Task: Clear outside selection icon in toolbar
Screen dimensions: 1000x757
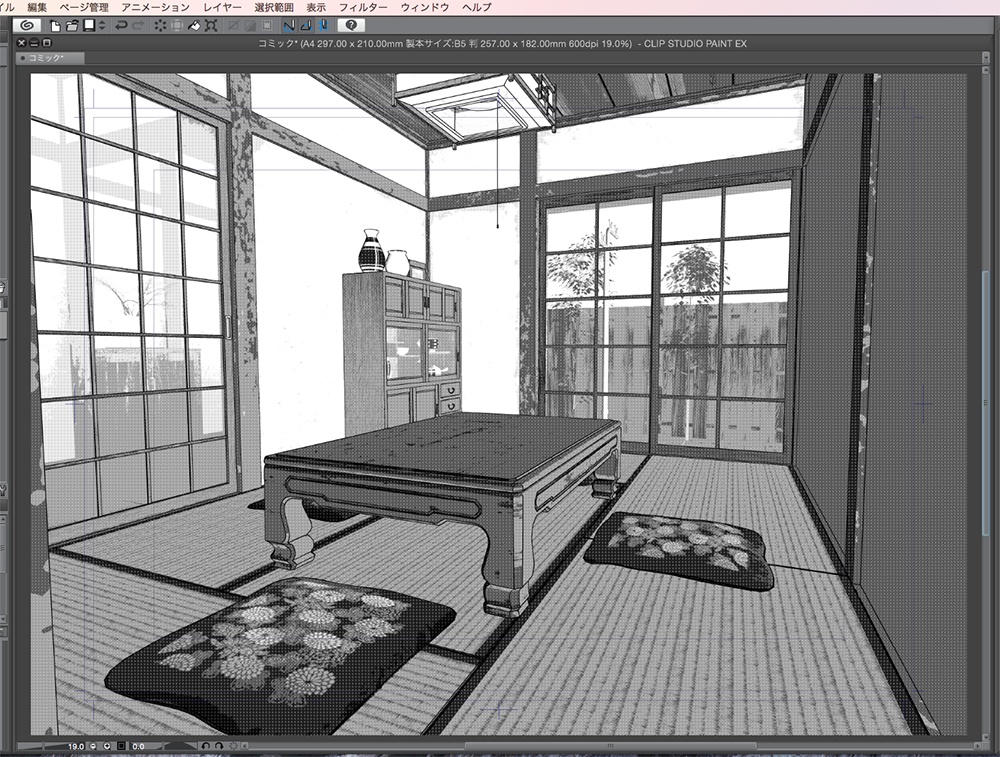Action: point(177,26)
